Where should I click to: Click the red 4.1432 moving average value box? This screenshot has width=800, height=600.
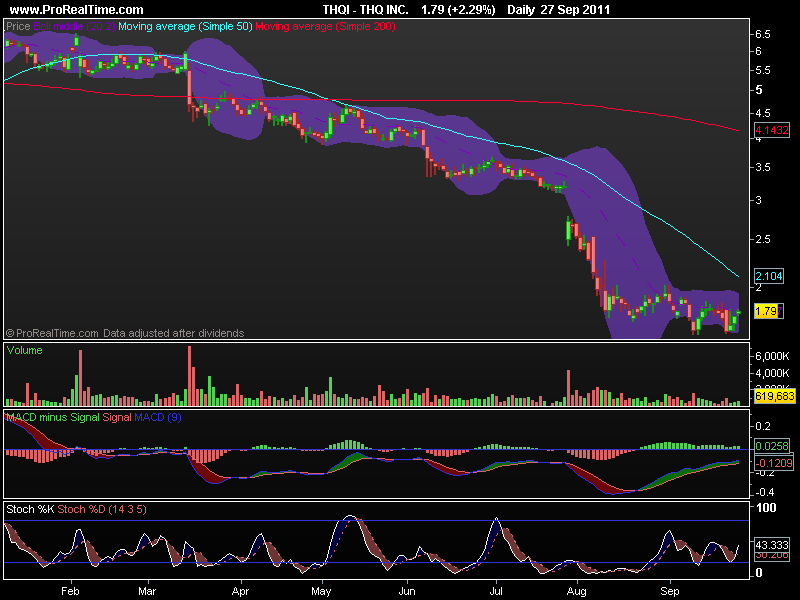click(772, 130)
